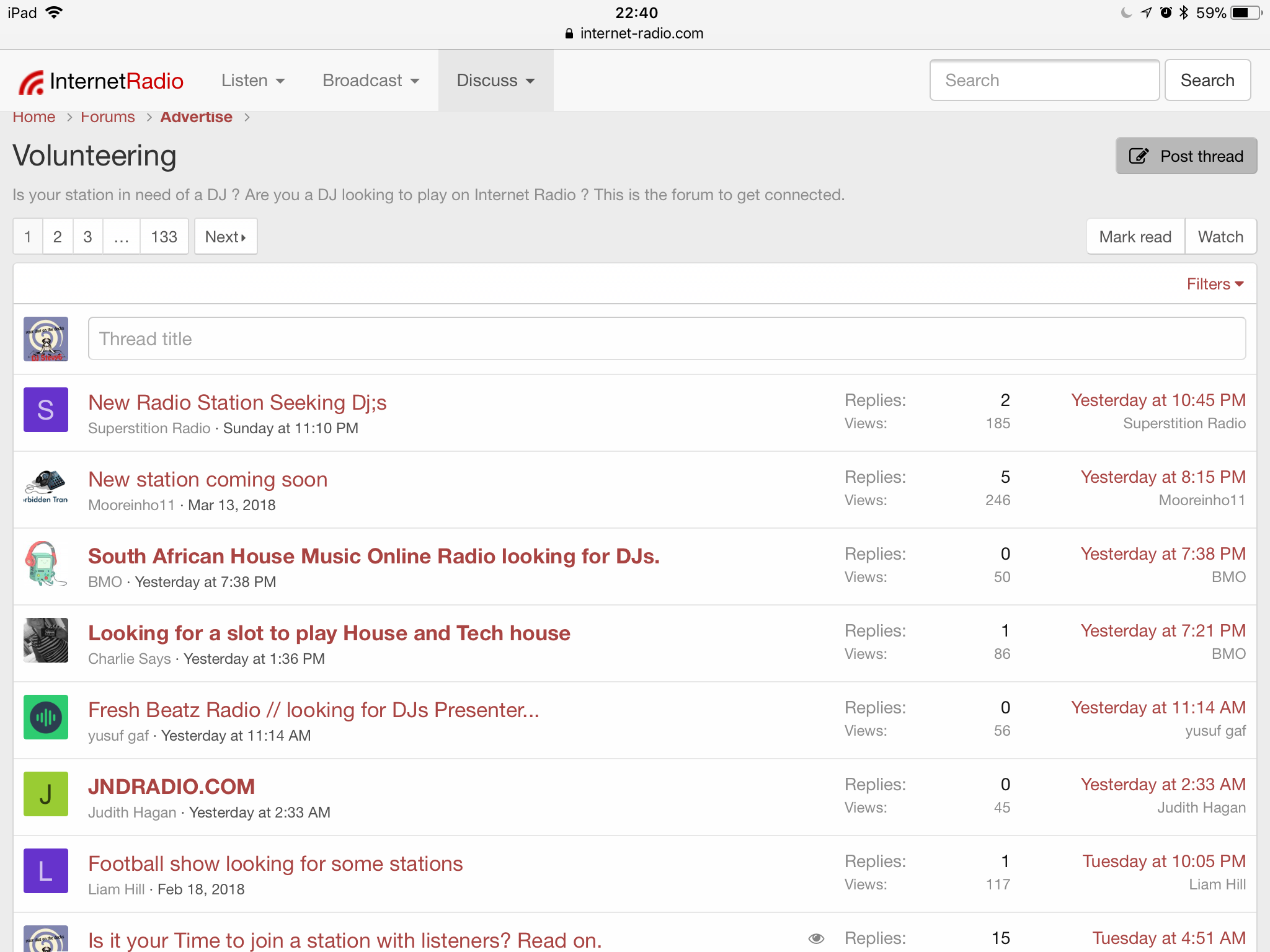Open the Discuss menu

495,81
